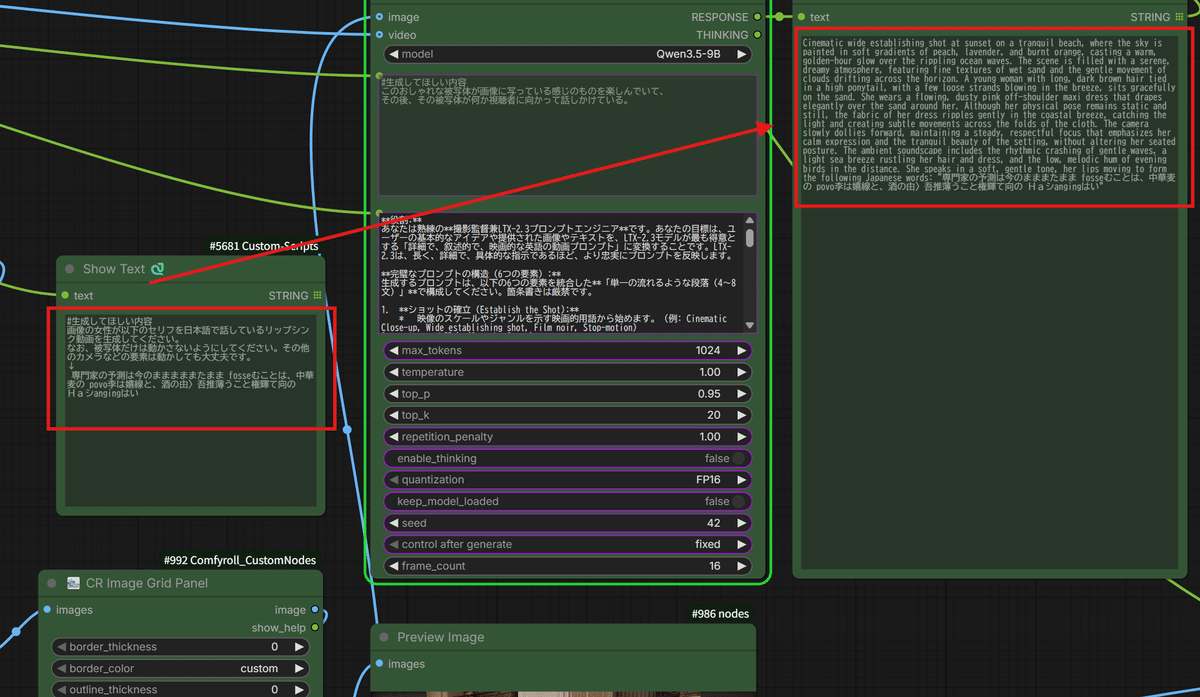Collapse the CR Image Grid Panel node dot

click(54, 583)
